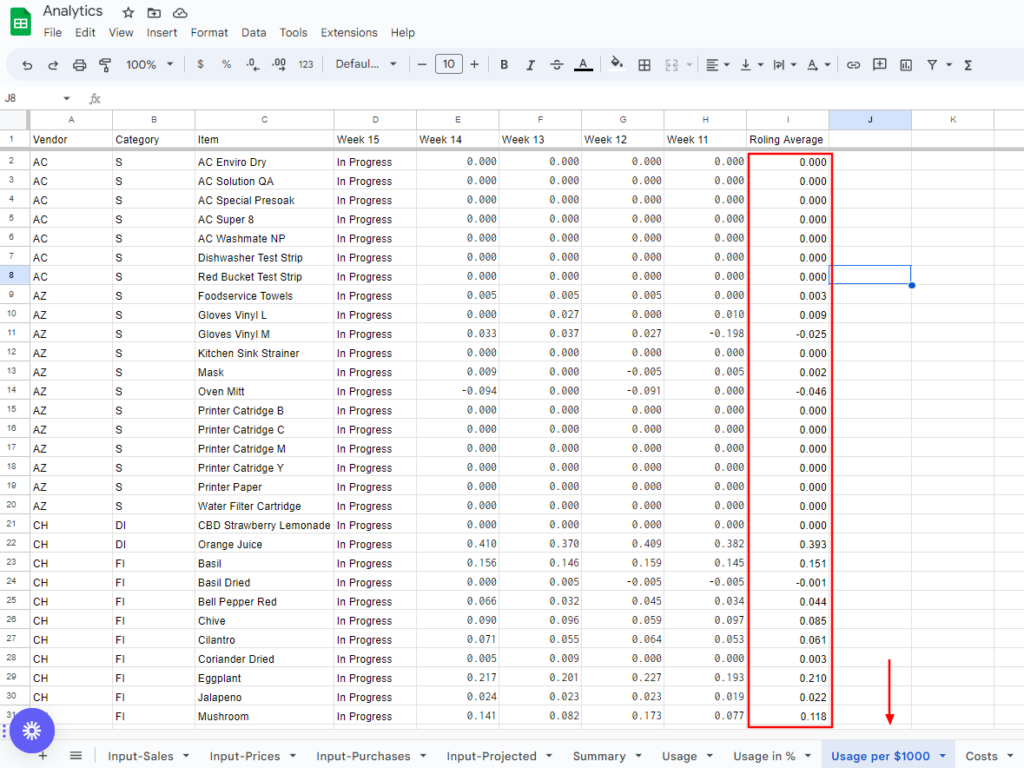1024x768 pixels.
Task: Click the insert link icon
Action: [x=853, y=64]
